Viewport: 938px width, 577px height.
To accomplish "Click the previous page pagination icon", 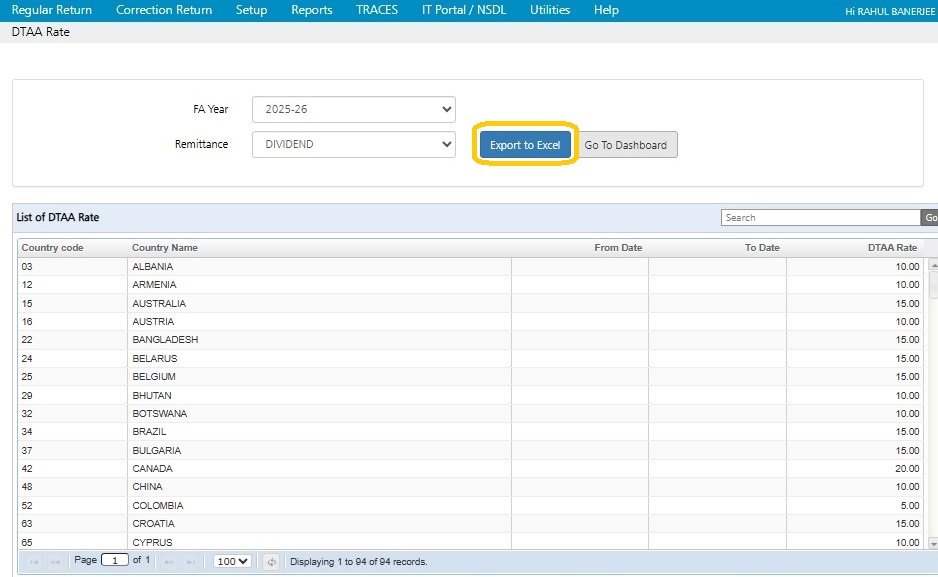I will (56, 562).
